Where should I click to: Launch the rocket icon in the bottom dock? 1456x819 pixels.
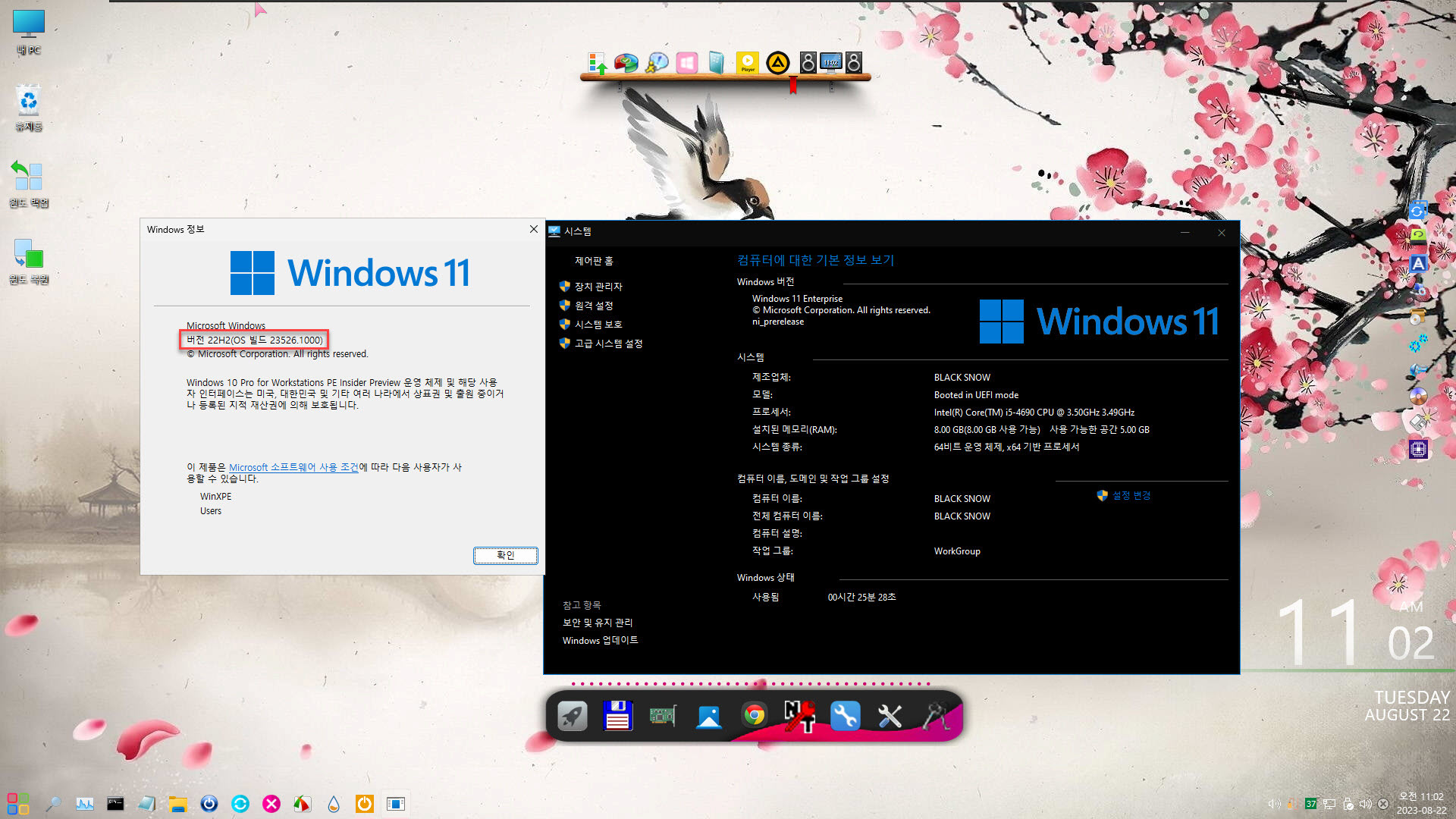573,716
